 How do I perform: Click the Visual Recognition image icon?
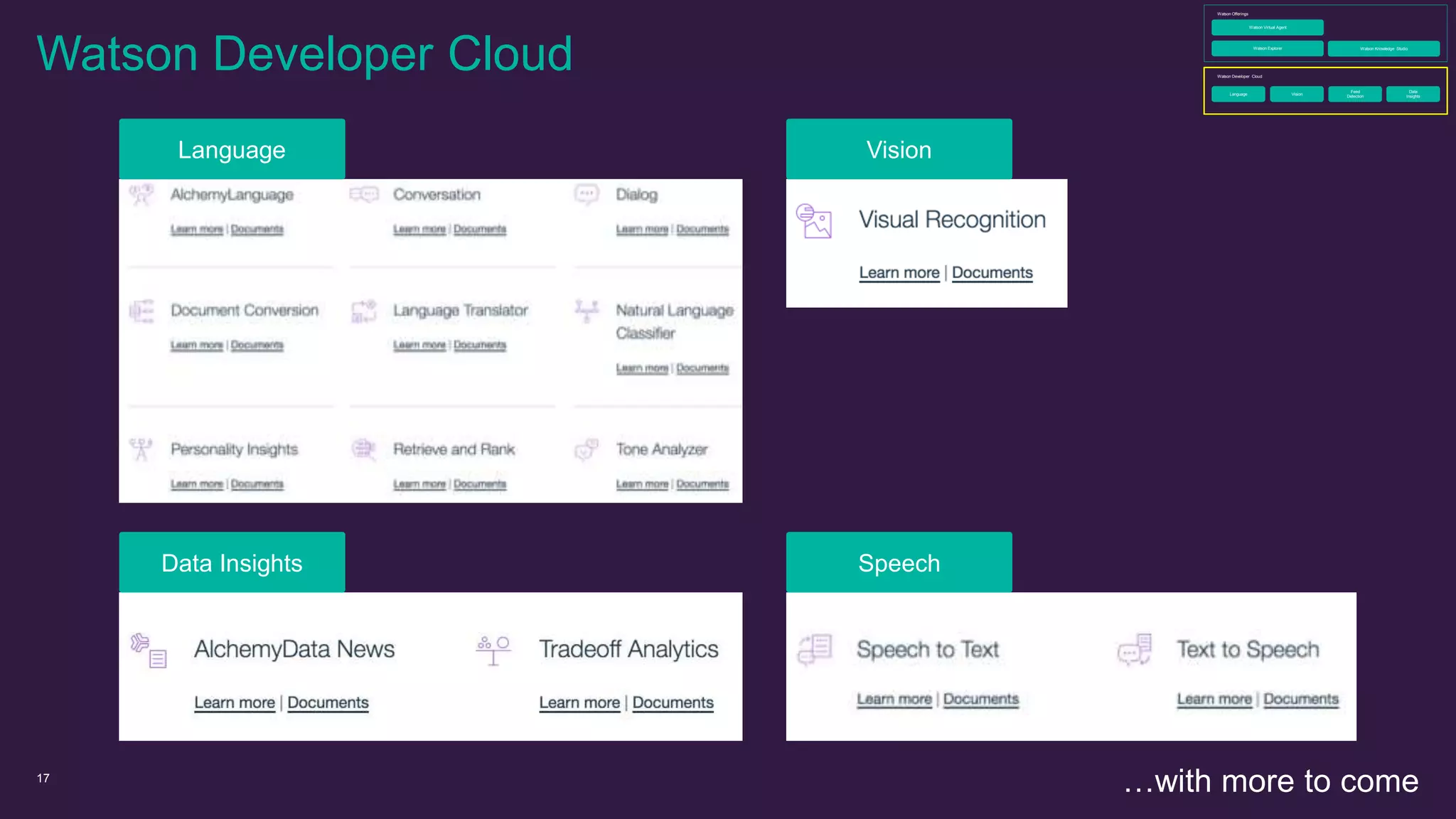click(x=814, y=220)
